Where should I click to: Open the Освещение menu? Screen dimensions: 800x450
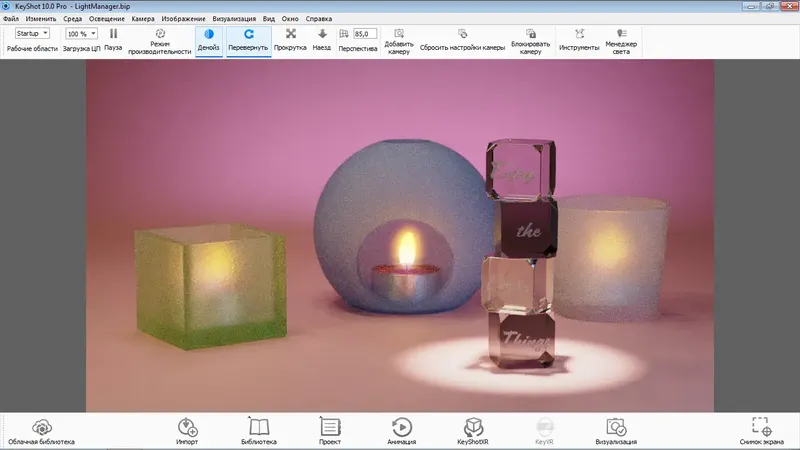(107, 19)
